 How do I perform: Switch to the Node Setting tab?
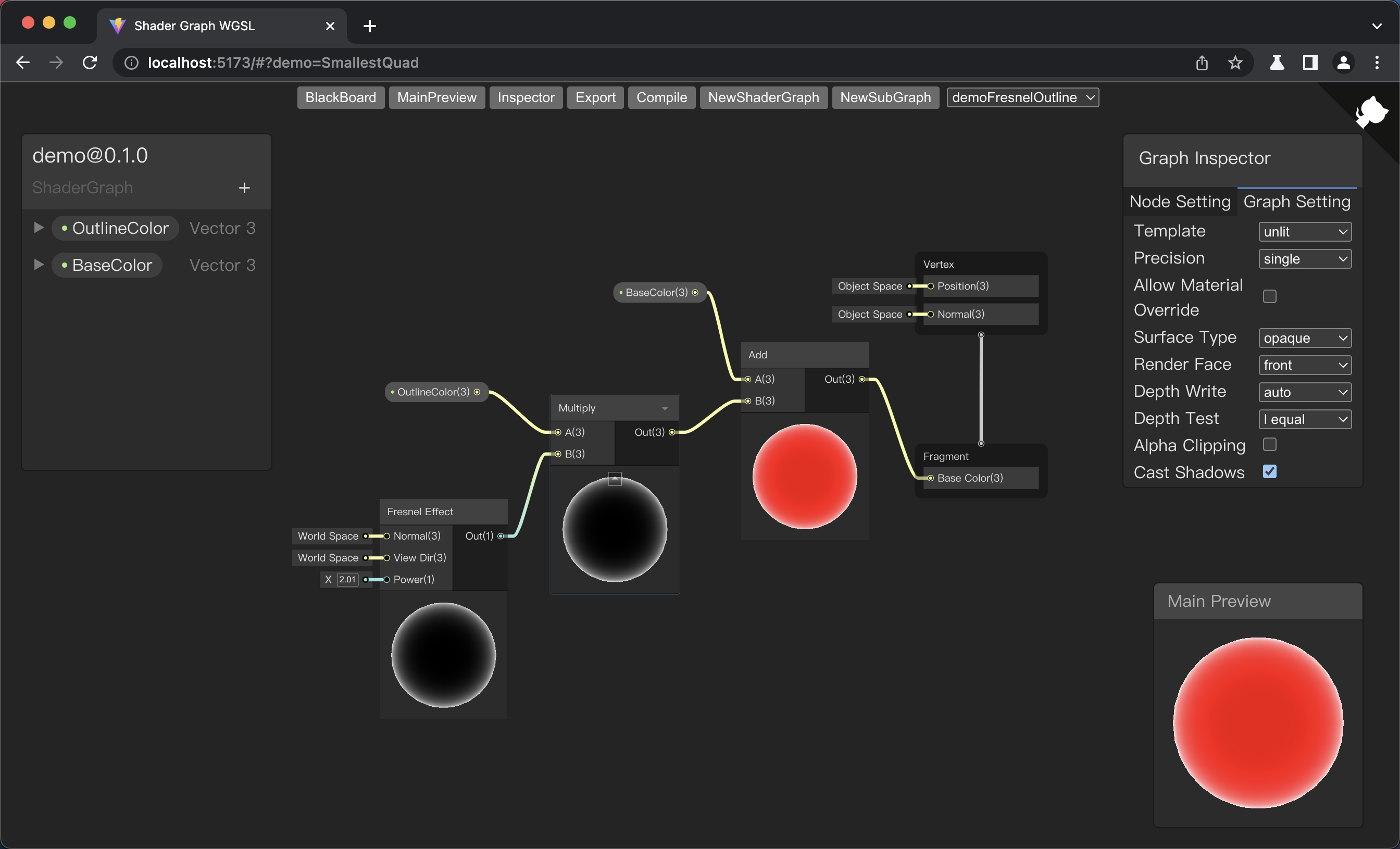coord(1180,202)
